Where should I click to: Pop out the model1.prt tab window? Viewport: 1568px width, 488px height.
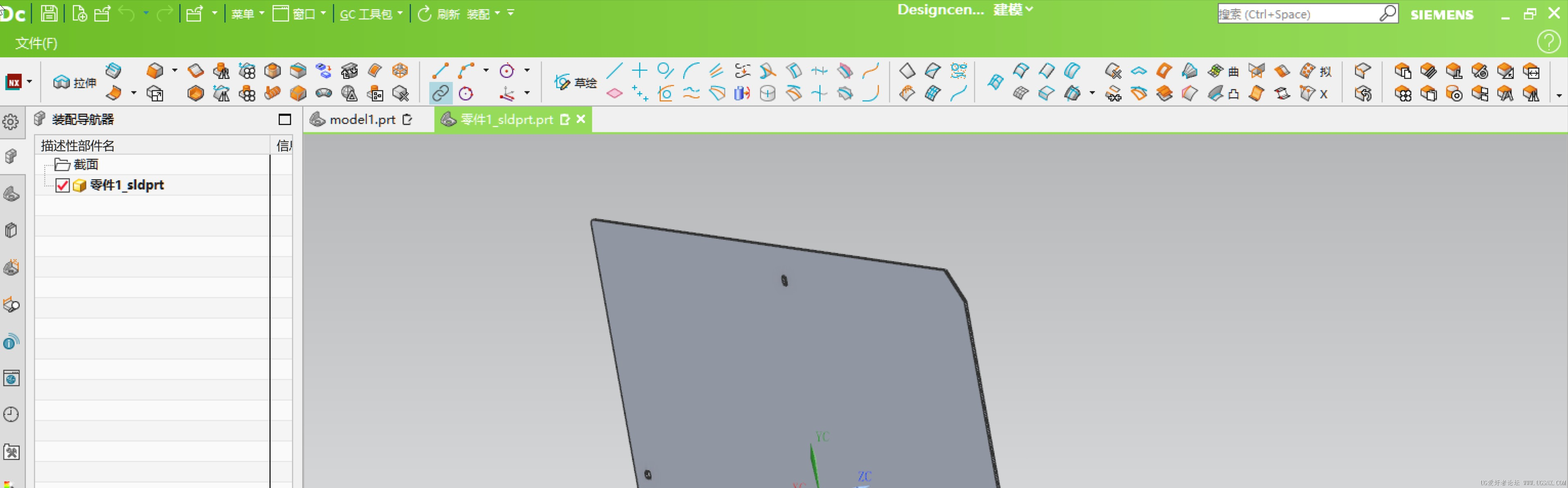pyautogui.click(x=407, y=119)
